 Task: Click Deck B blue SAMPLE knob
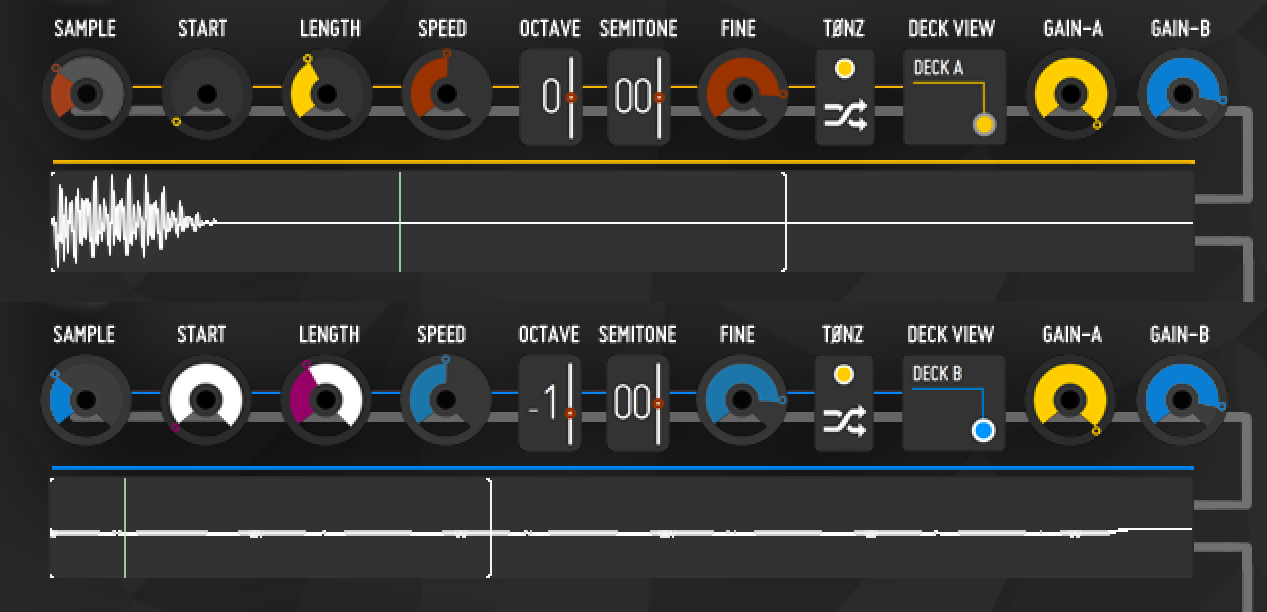pos(87,400)
